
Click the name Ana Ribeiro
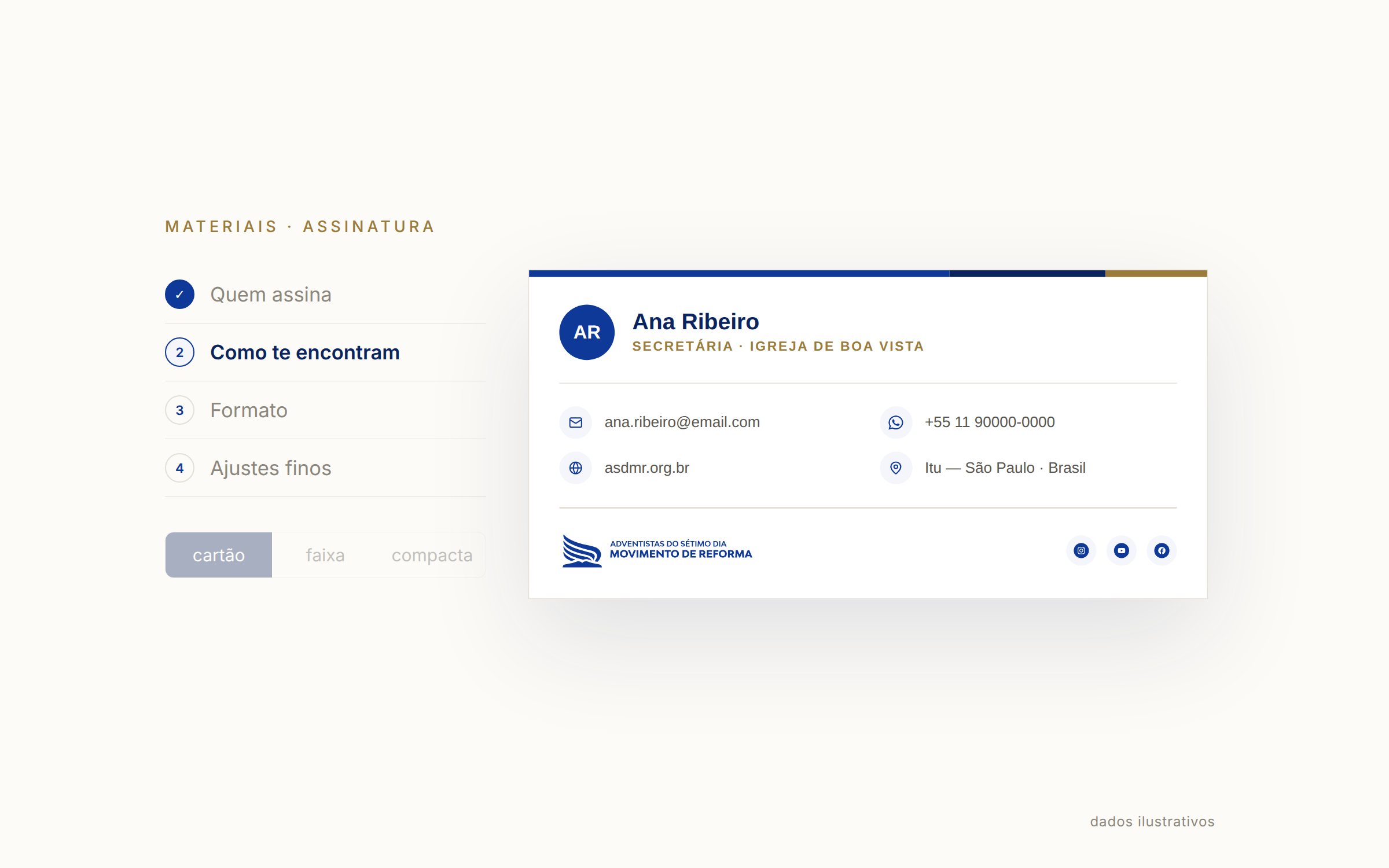[x=696, y=321]
